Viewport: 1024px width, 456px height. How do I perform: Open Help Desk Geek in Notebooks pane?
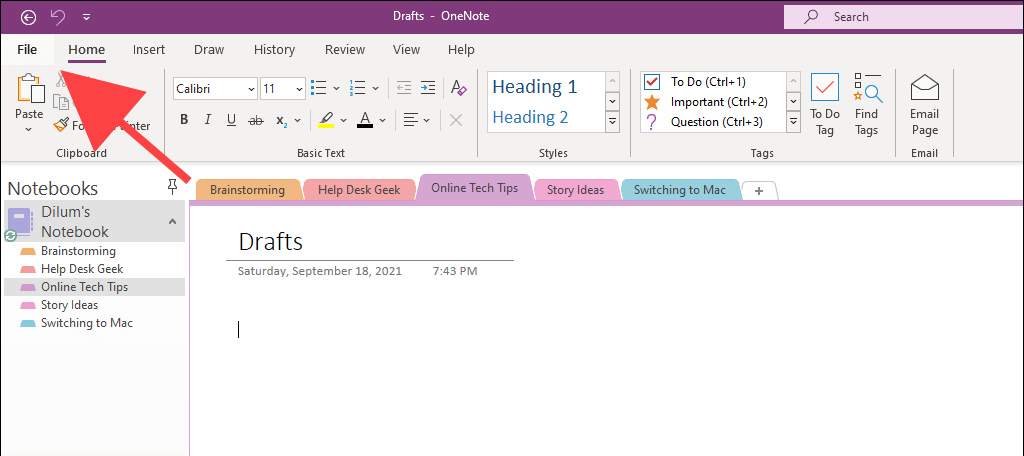[x=82, y=269]
